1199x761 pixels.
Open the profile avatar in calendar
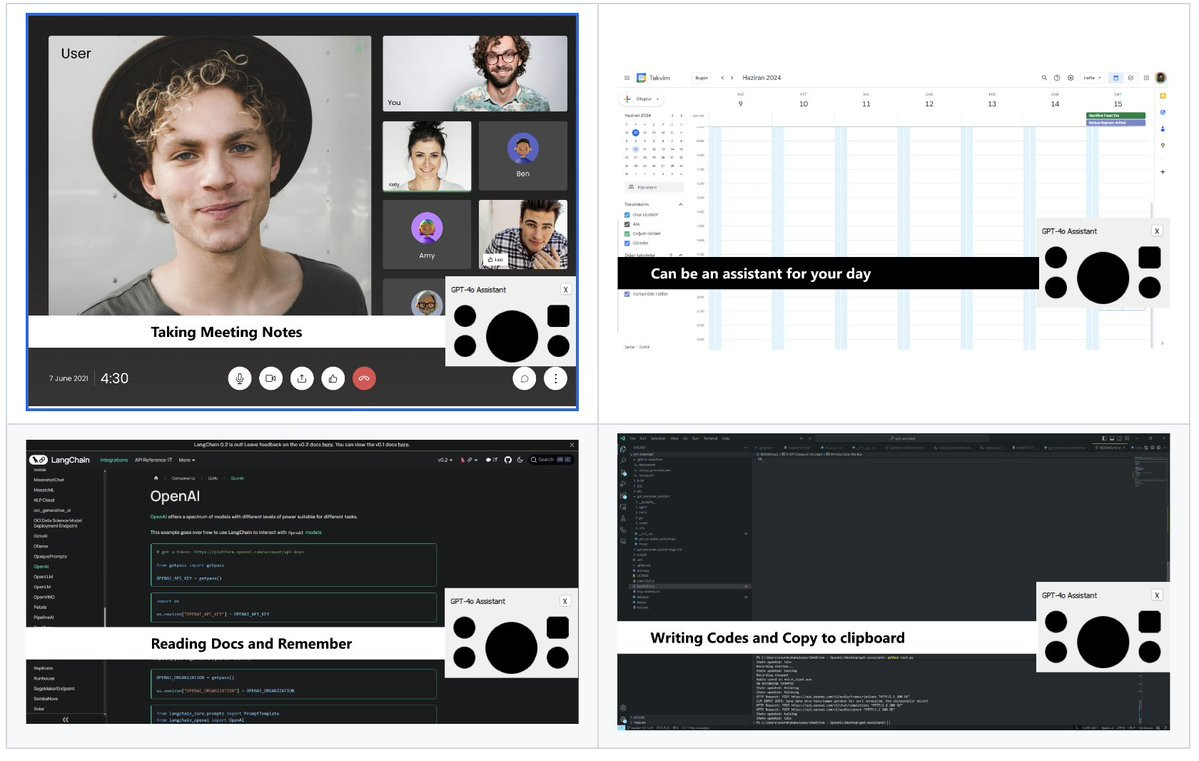coord(1161,77)
